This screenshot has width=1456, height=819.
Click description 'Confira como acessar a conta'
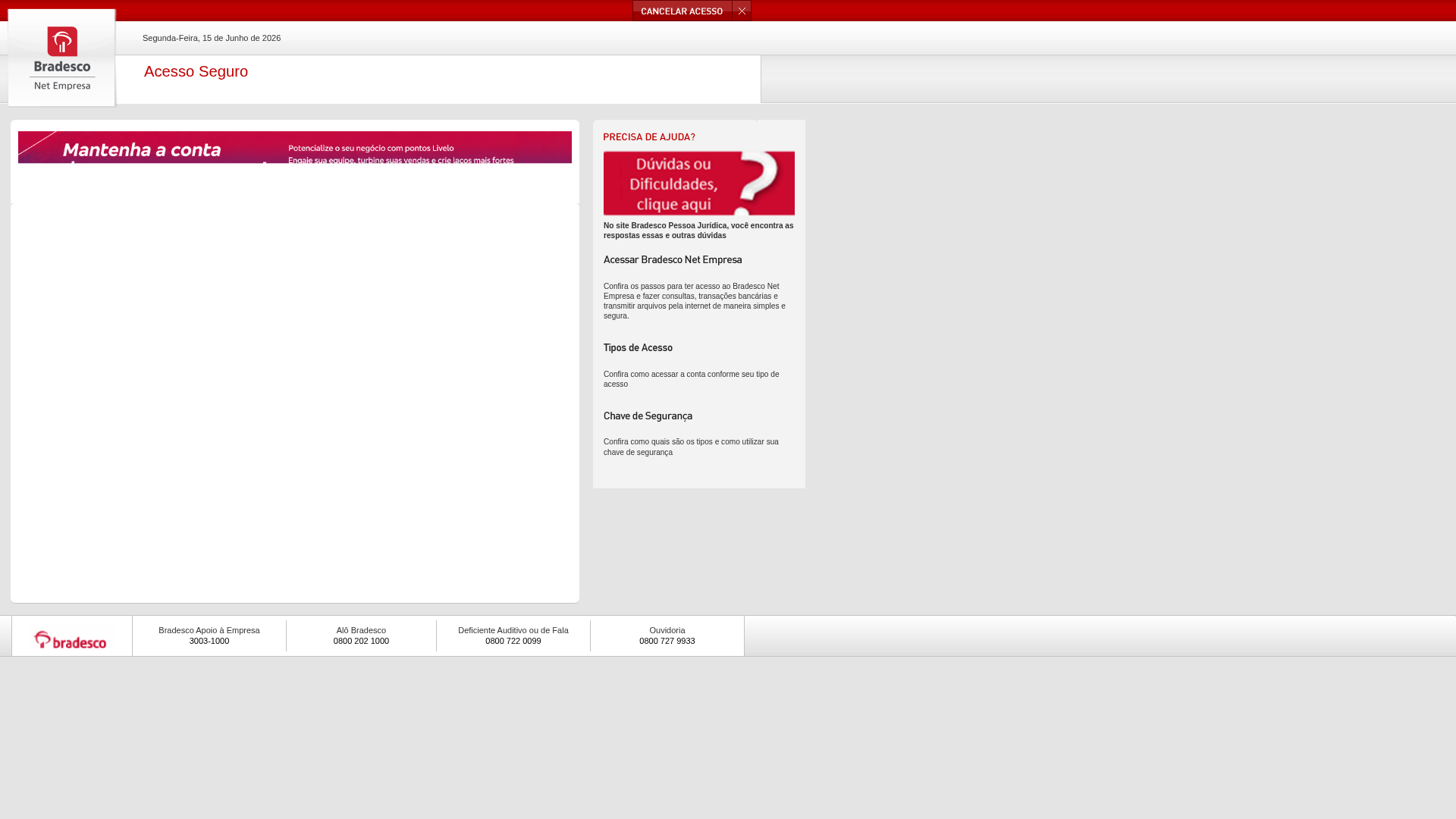692,379
